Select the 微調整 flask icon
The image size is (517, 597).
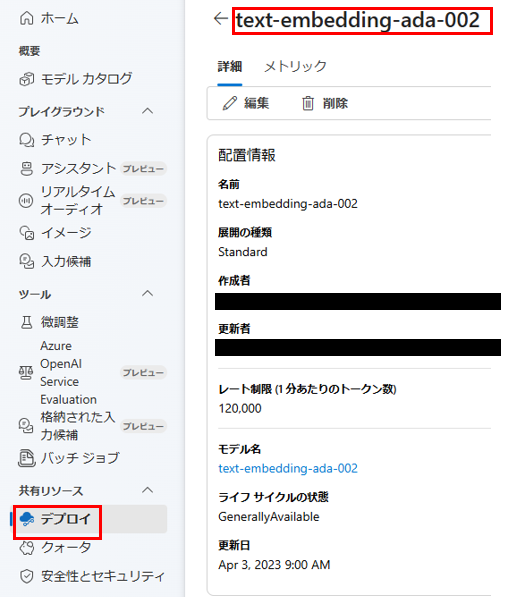coord(27,322)
